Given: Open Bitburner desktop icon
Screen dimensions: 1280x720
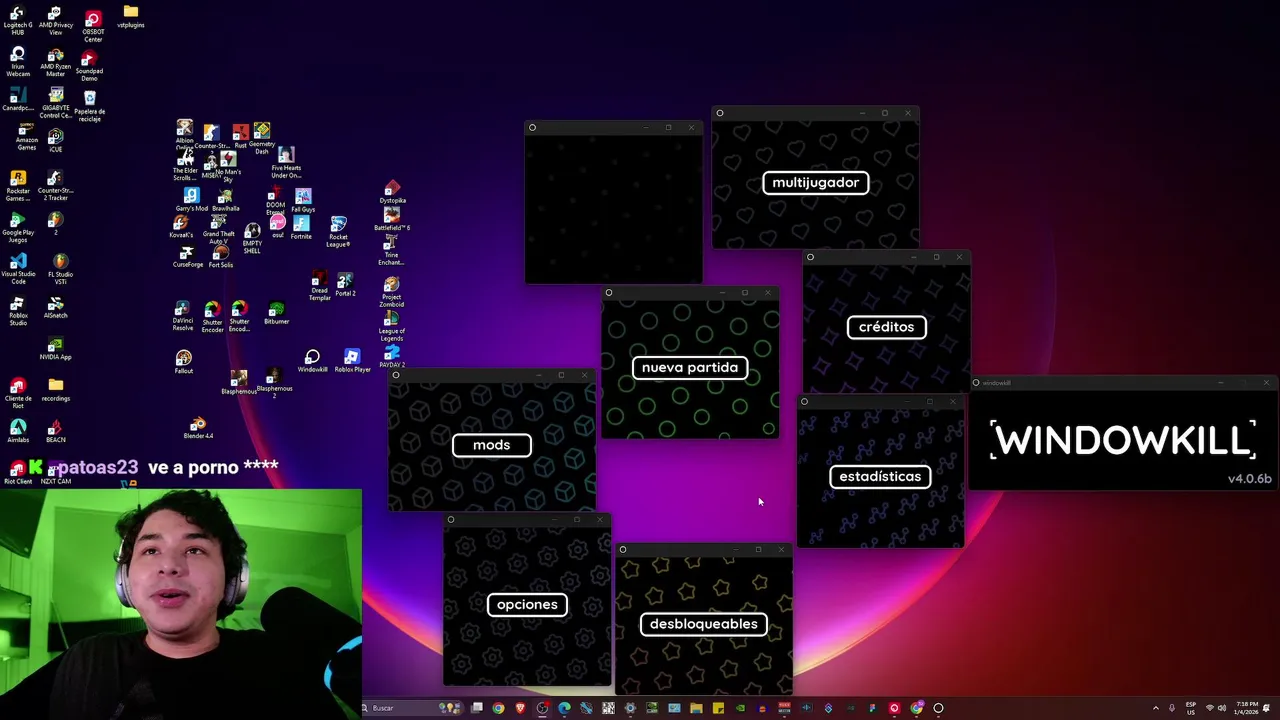Looking at the screenshot, I should point(277,314).
